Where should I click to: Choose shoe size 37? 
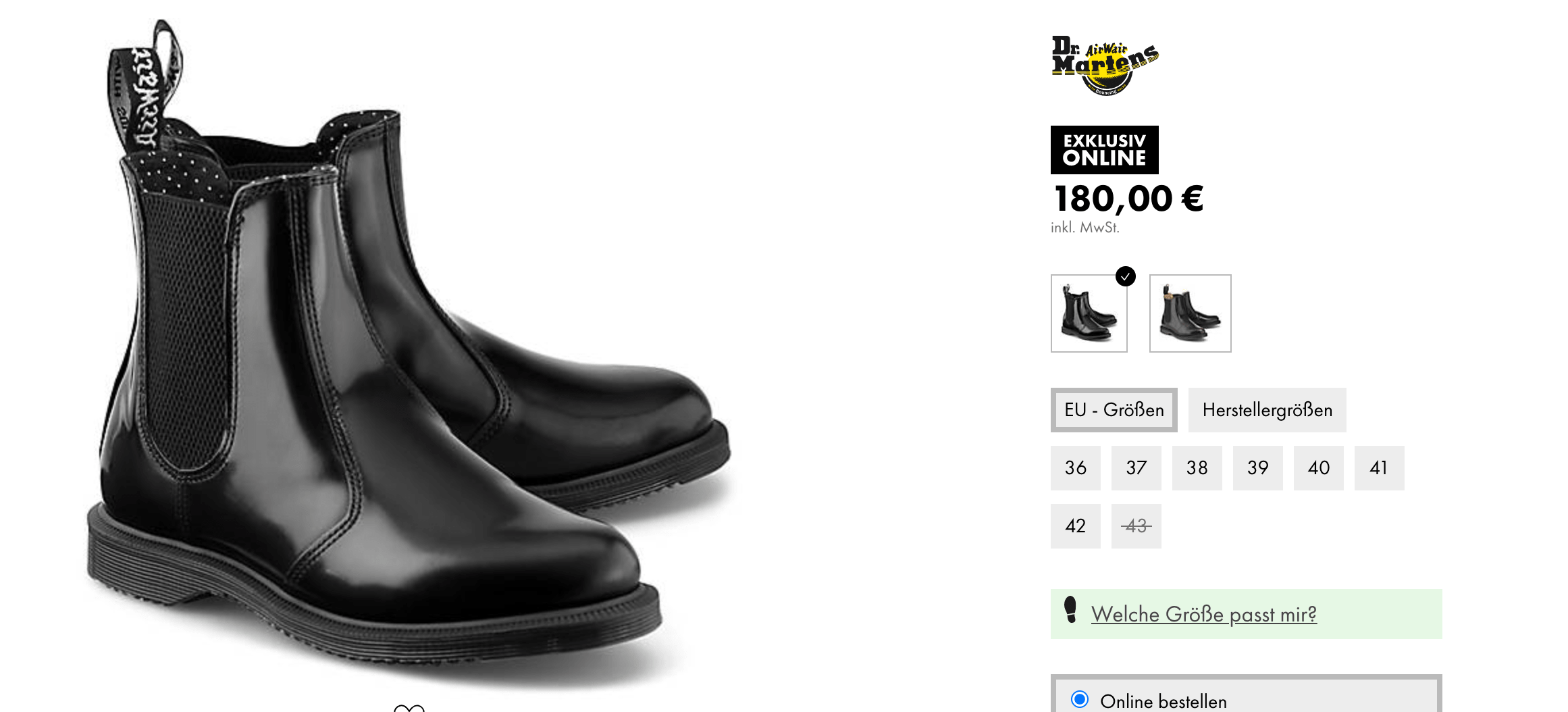[x=1136, y=468]
